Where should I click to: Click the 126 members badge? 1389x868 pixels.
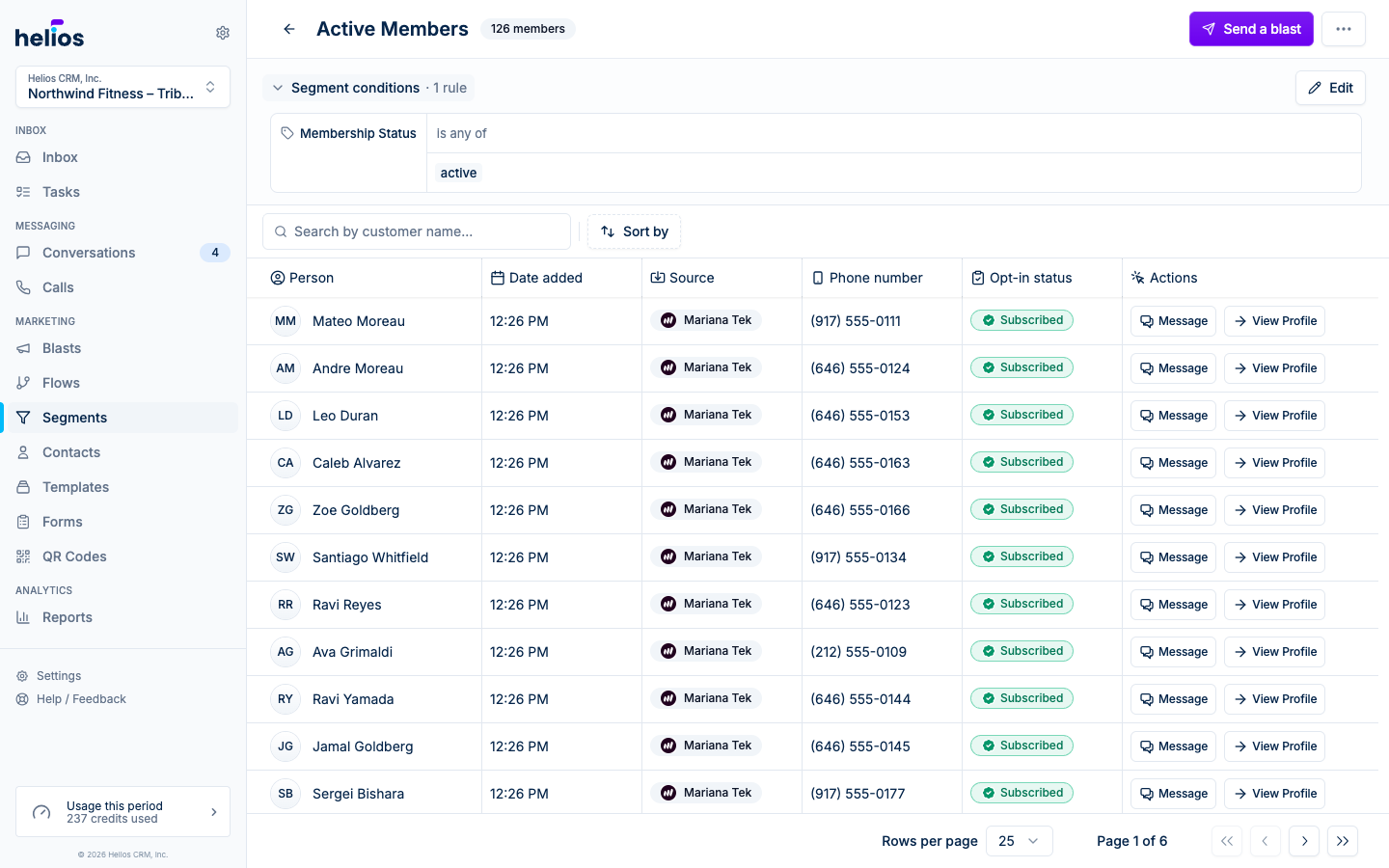528,29
